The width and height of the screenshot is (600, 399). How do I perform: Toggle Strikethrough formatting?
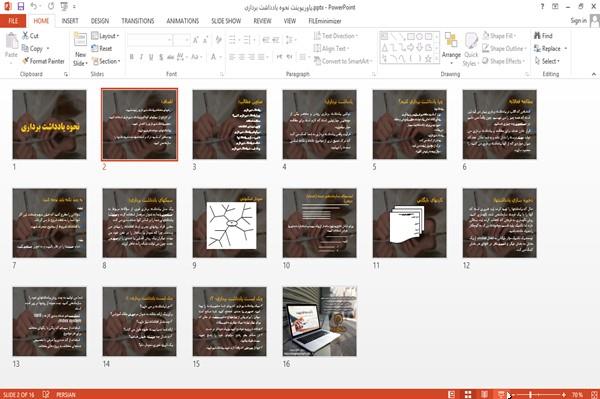pyautogui.click(x=170, y=57)
